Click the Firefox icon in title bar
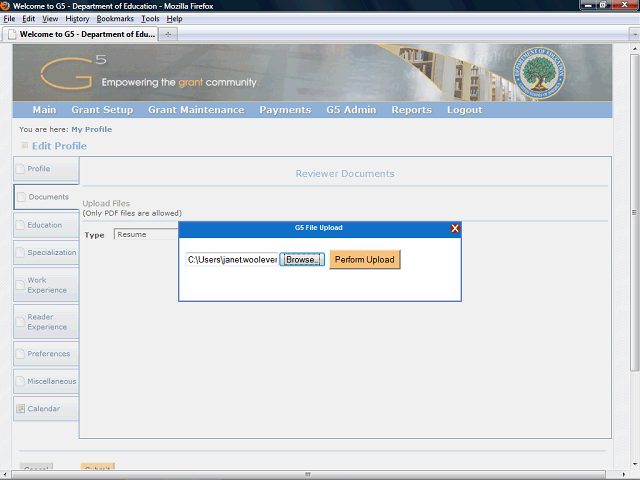The height and width of the screenshot is (480, 640). tap(5, 6)
